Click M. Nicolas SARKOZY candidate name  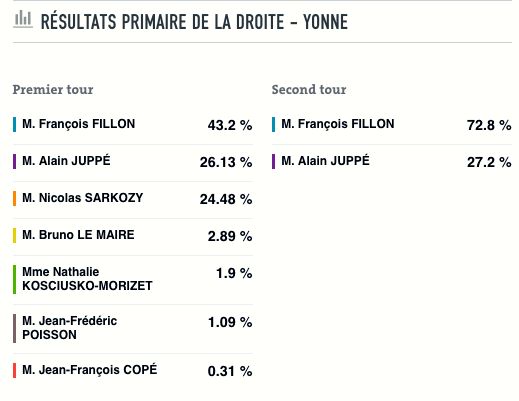tap(83, 198)
